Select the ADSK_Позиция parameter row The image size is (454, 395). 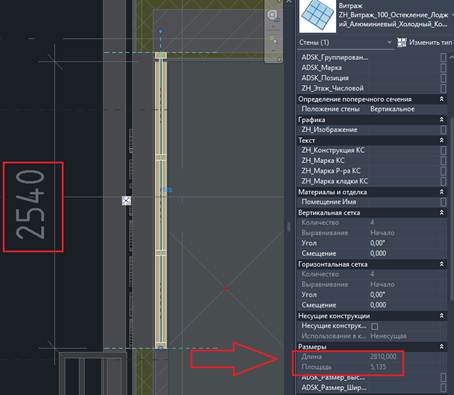tap(372, 78)
